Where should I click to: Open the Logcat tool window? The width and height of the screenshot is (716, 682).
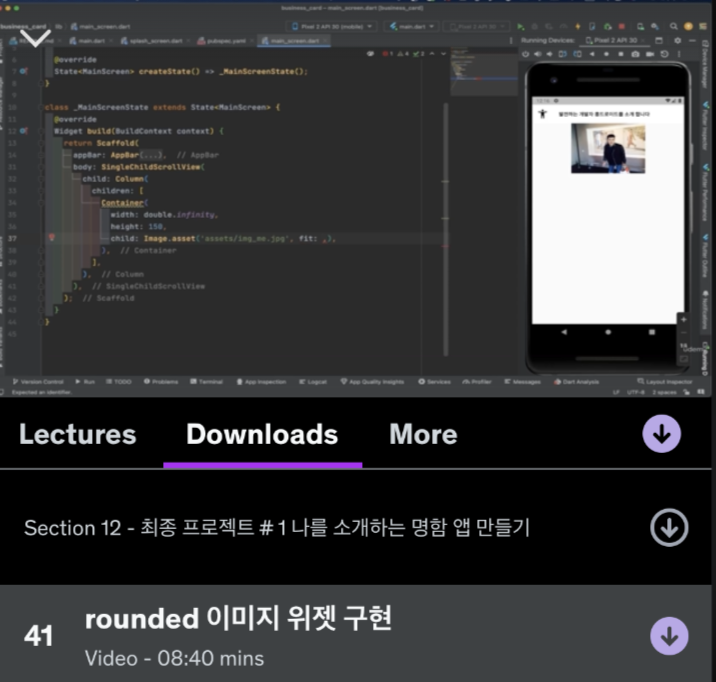(313, 382)
